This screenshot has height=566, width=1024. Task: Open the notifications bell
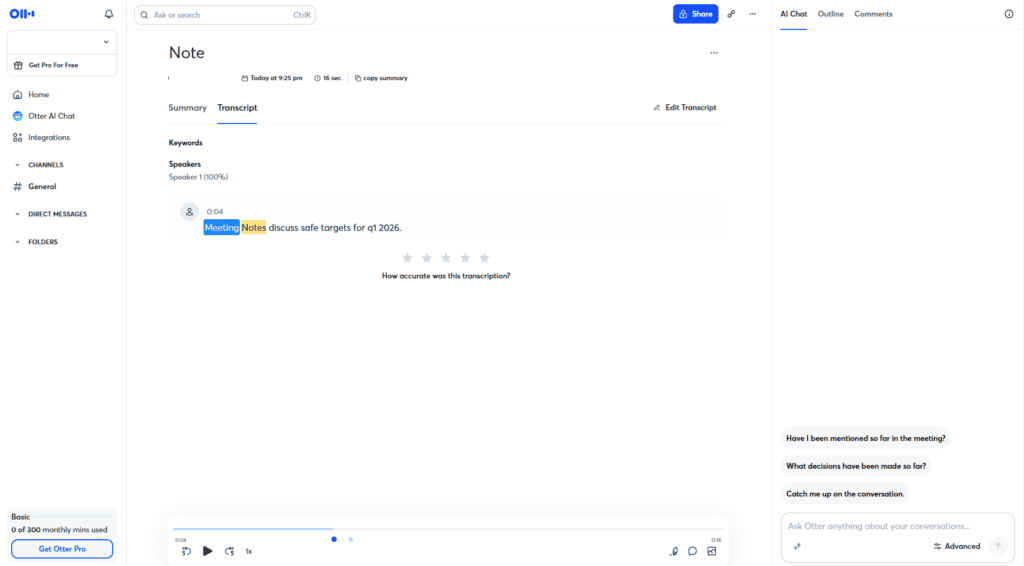point(109,14)
